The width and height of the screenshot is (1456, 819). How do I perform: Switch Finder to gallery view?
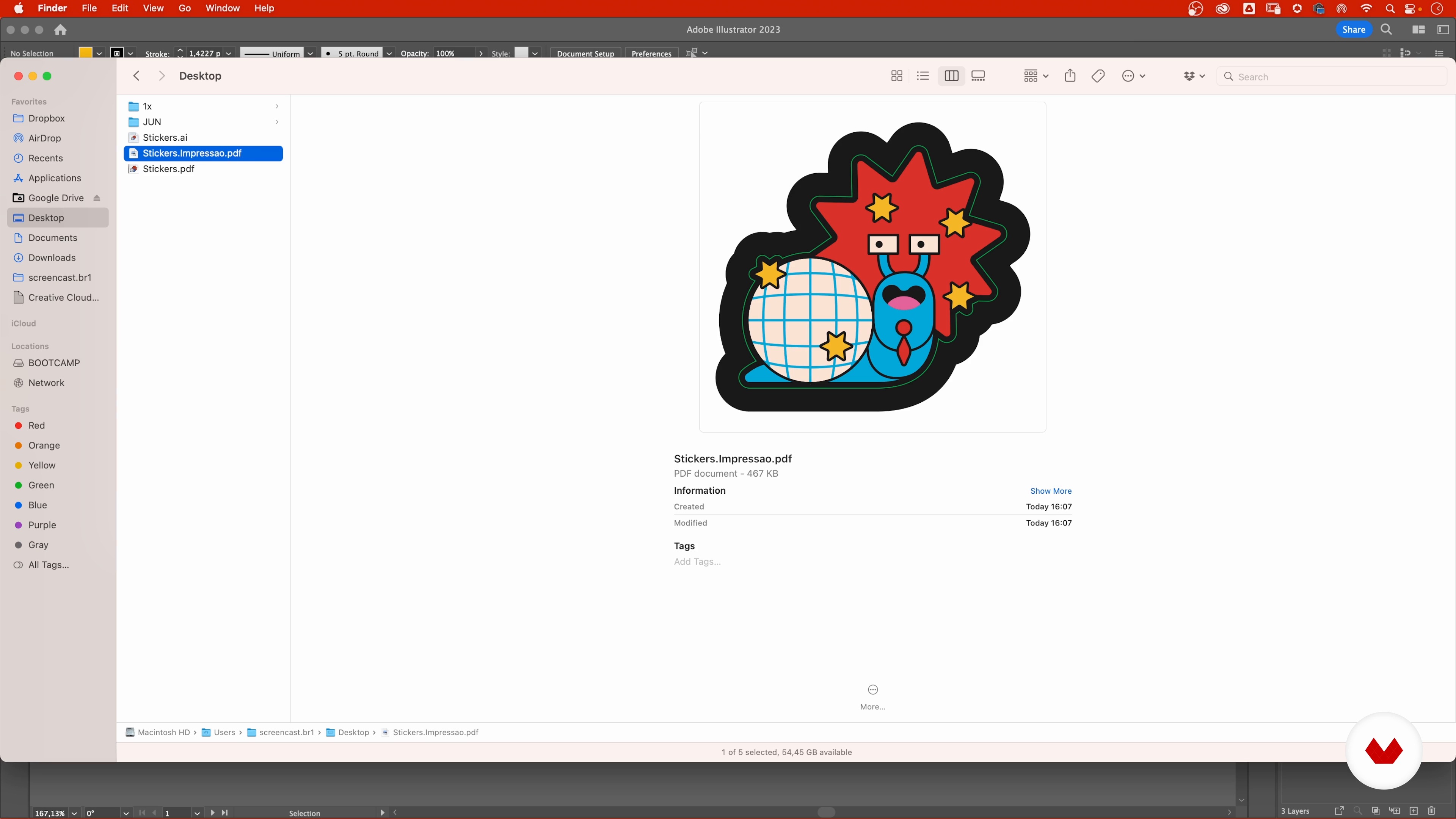pyautogui.click(x=978, y=76)
